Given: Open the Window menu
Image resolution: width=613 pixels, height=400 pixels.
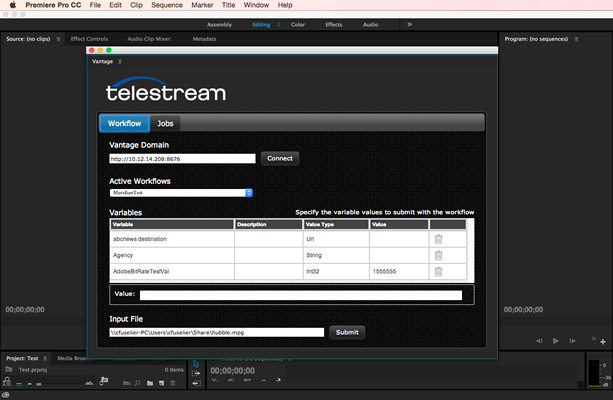Looking at the screenshot, I should [256, 5].
